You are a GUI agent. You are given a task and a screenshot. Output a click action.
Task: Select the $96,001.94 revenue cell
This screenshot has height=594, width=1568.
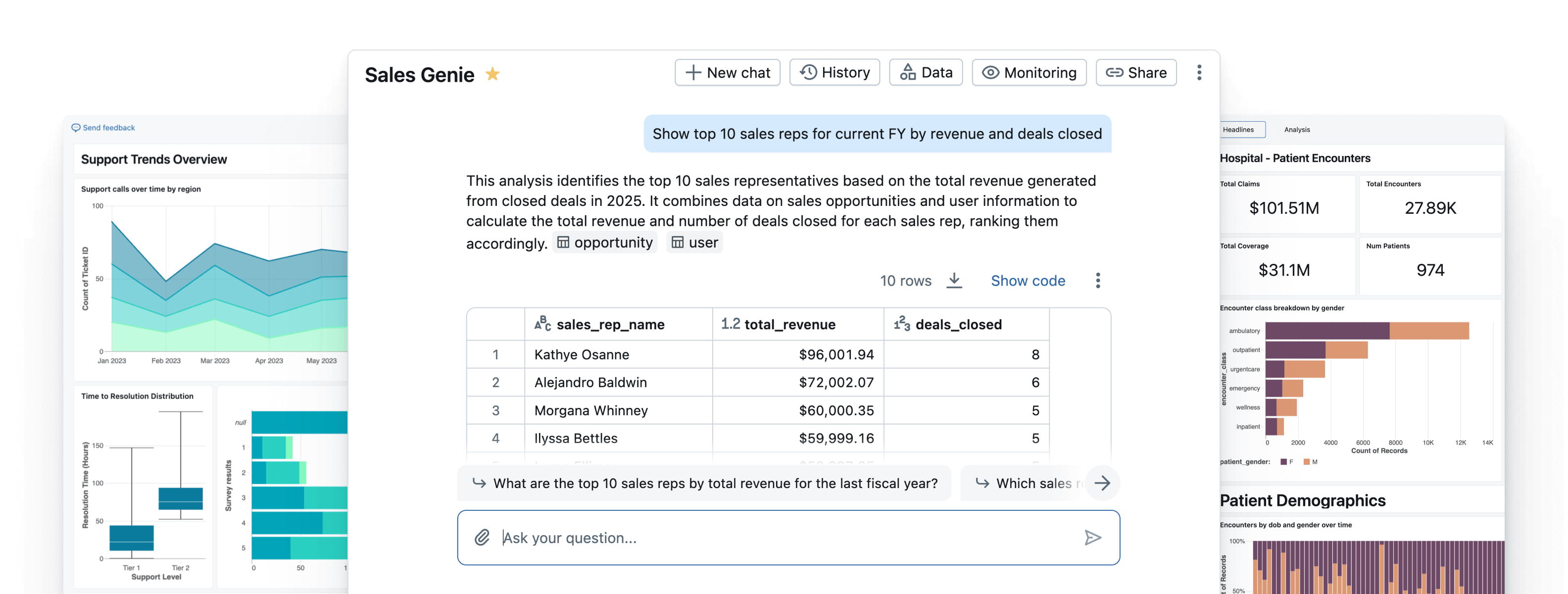797,354
